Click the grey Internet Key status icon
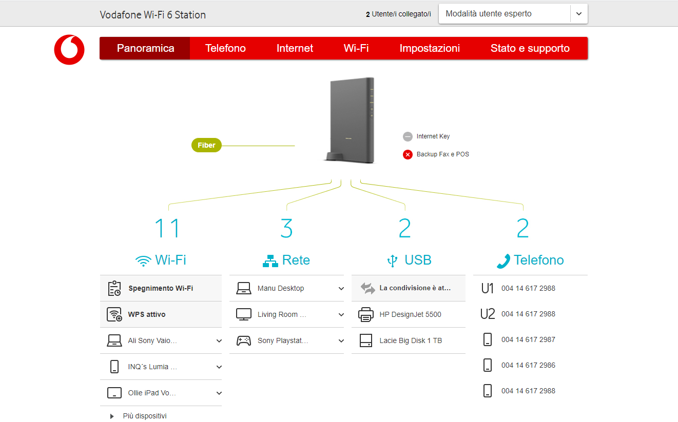Image resolution: width=678 pixels, height=422 pixels. click(407, 137)
